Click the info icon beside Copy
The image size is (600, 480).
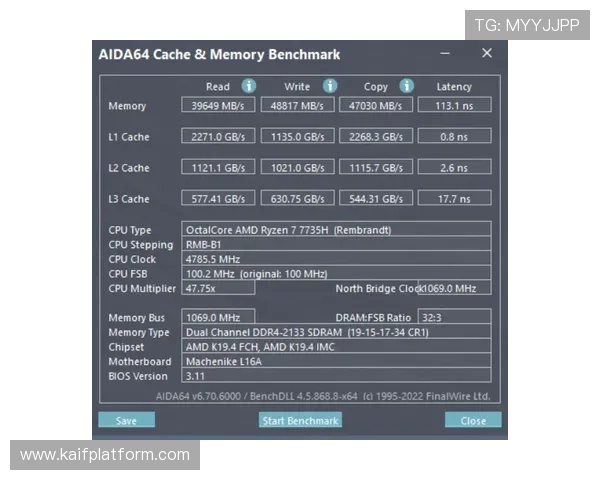click(407, 86)
